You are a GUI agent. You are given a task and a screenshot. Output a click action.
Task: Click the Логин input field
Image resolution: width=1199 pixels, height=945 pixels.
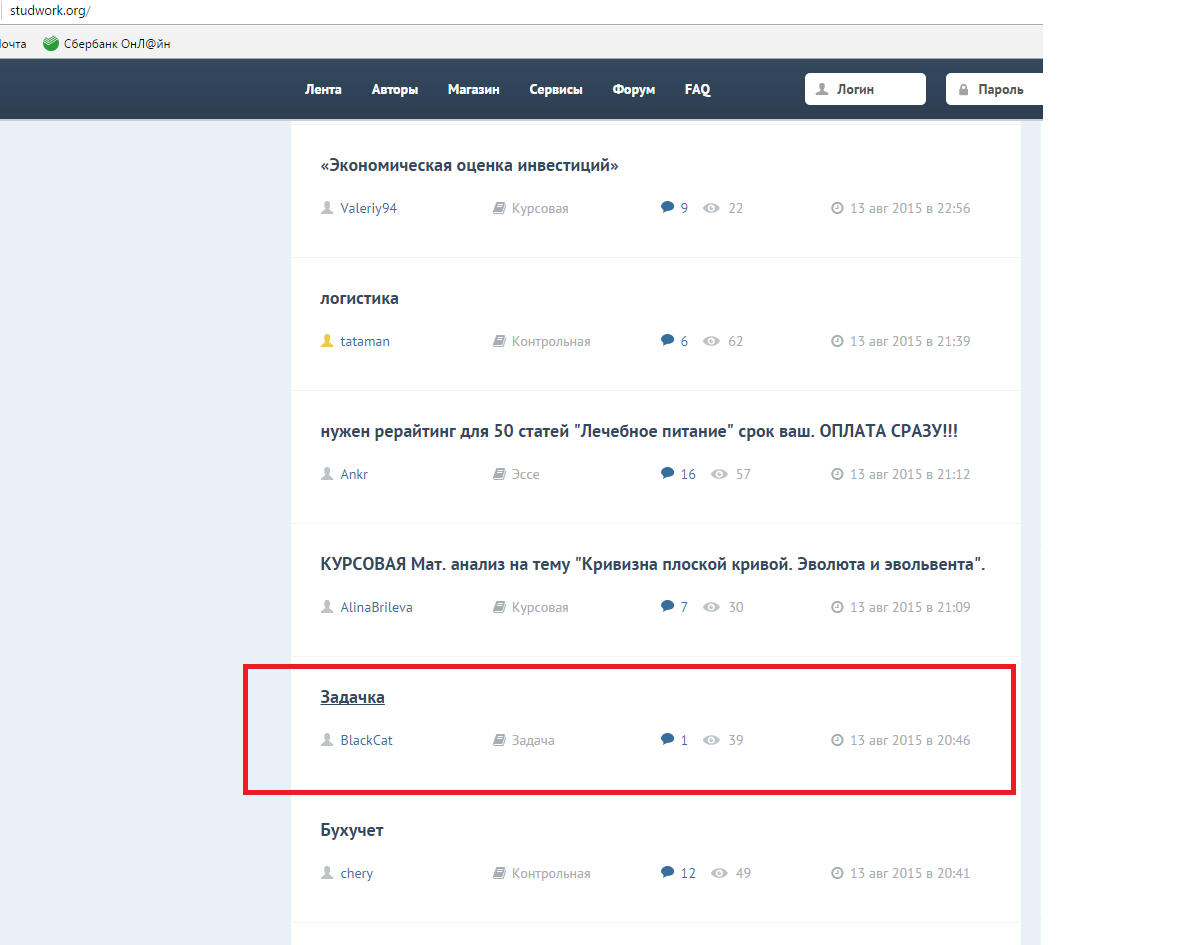click(x=865, y=89)
